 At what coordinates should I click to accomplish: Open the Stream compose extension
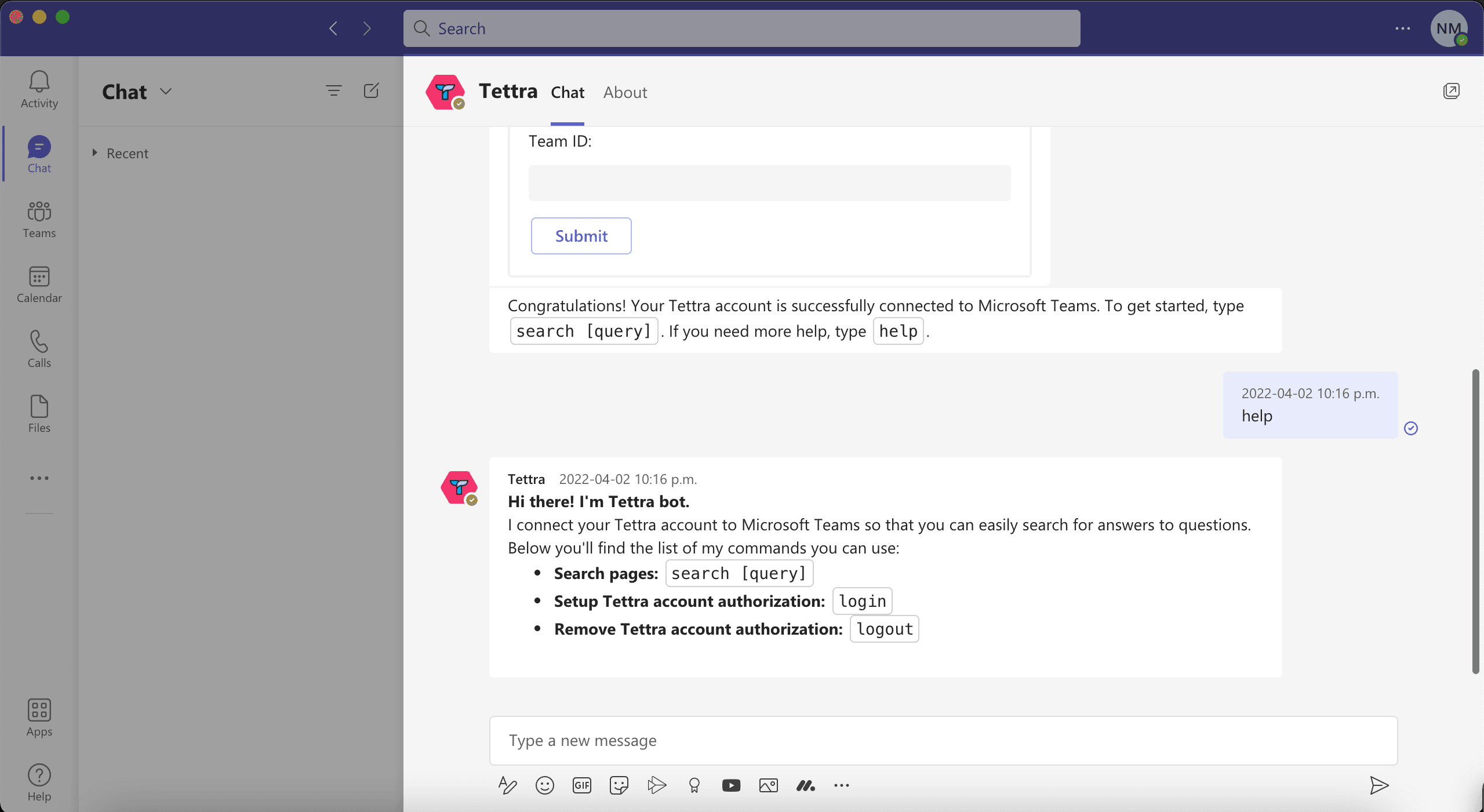point(657,785)
